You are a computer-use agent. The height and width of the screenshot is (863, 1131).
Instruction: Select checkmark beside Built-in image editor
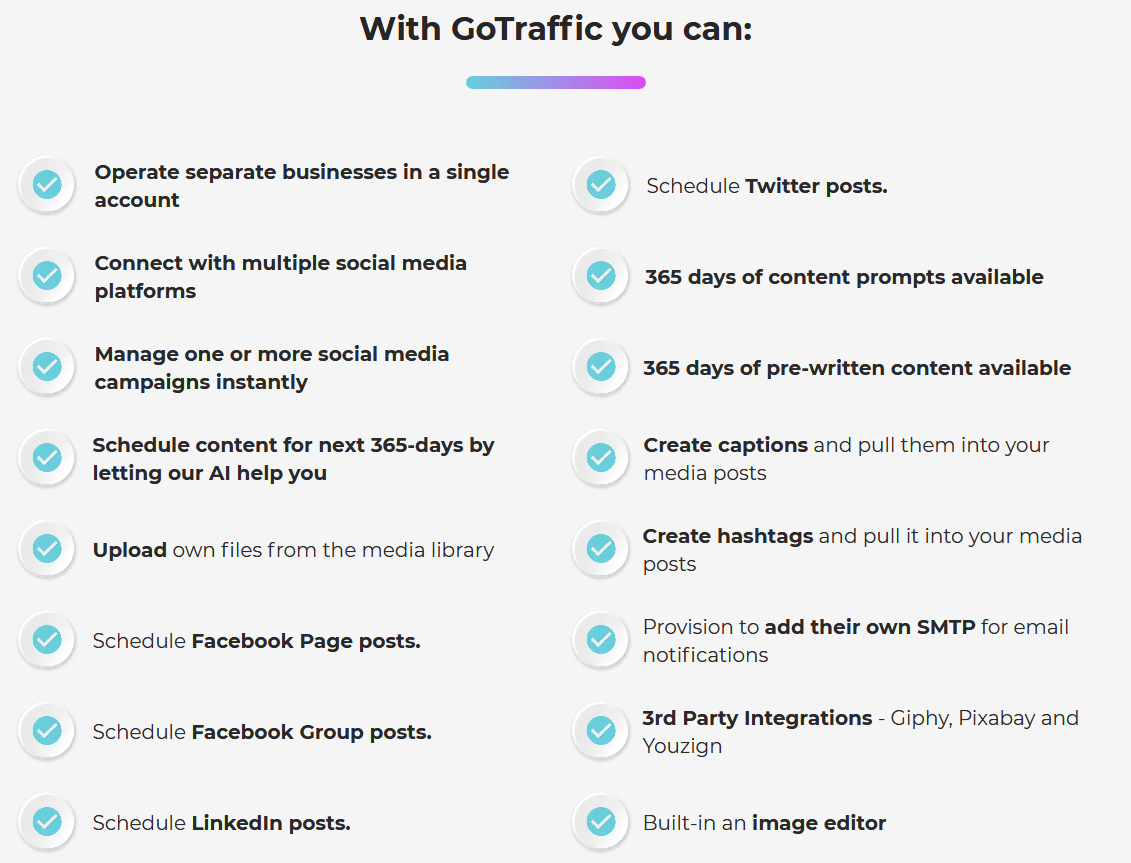pyautogui.click(x=600, y=822)
